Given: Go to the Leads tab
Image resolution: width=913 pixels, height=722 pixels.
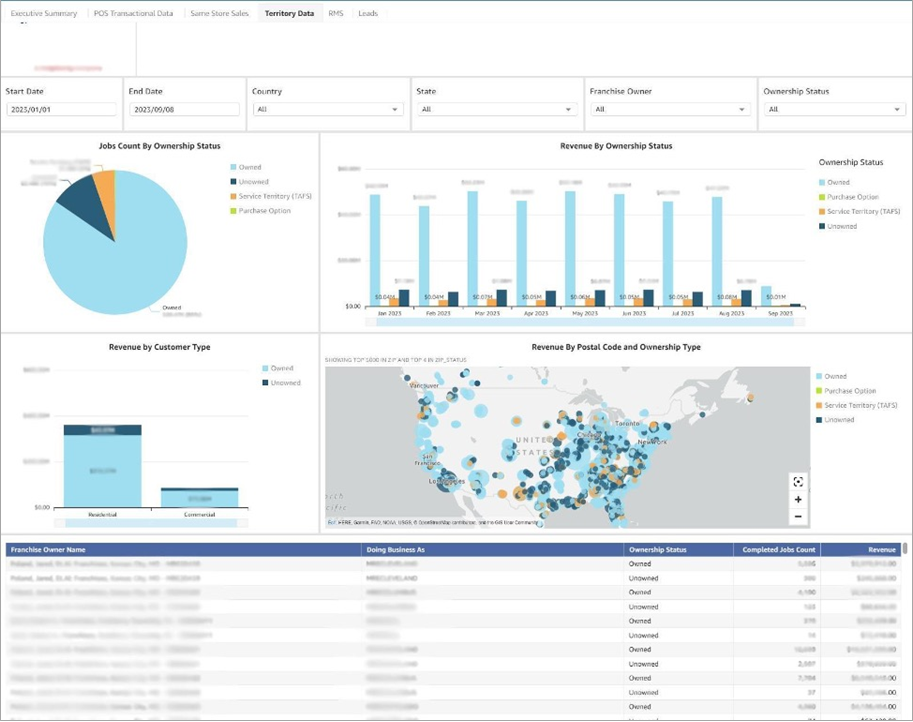Looking at the screenshot, I should click(368, 13).
